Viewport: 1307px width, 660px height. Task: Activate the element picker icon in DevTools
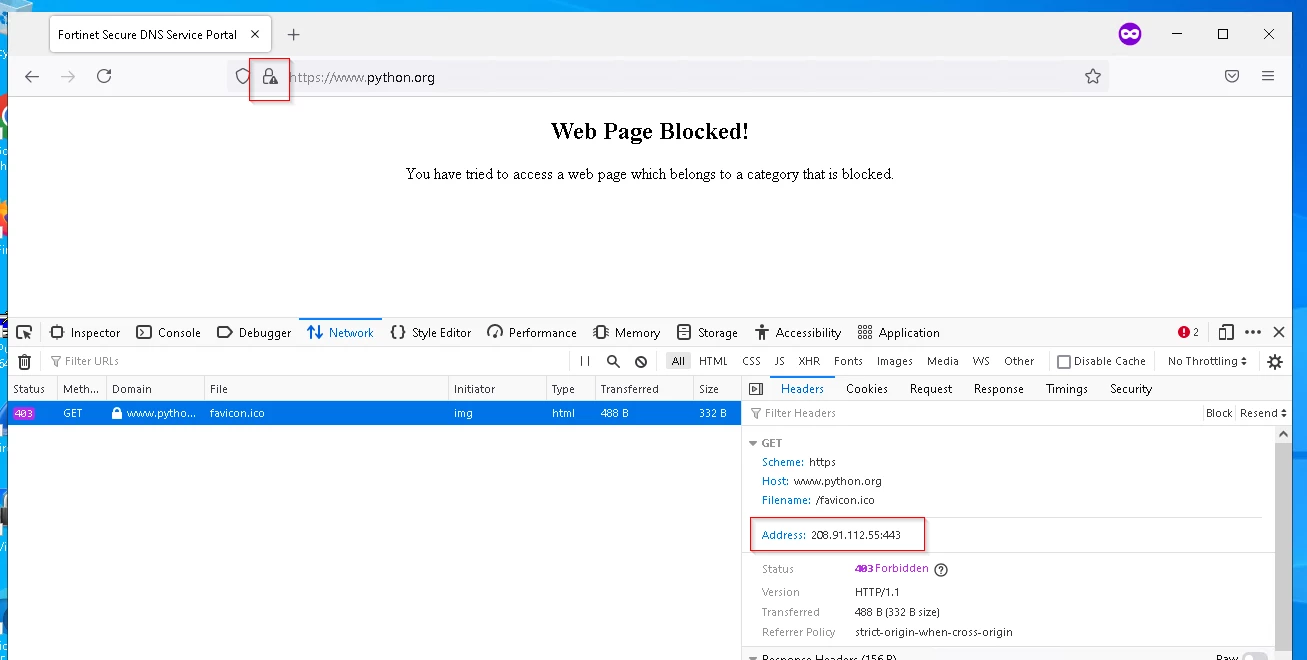[x=24, y=333]
